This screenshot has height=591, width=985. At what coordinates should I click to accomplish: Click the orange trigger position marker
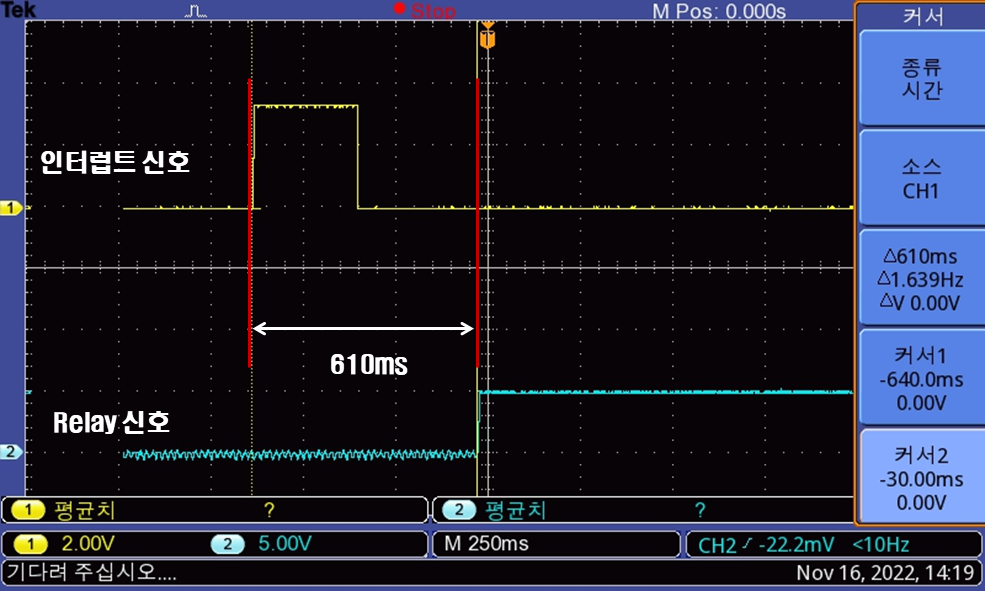click(x=487, y=36)
